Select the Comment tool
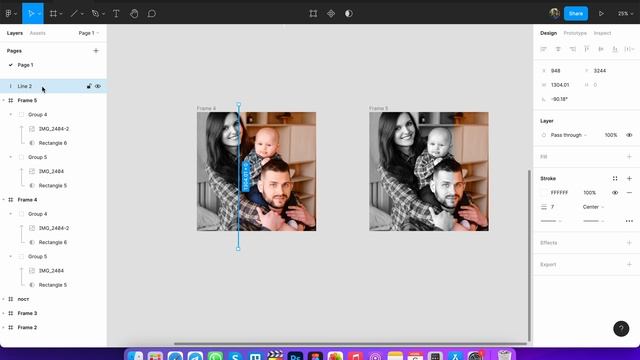This screenshot has width=640, height=360. pos(151,13)
